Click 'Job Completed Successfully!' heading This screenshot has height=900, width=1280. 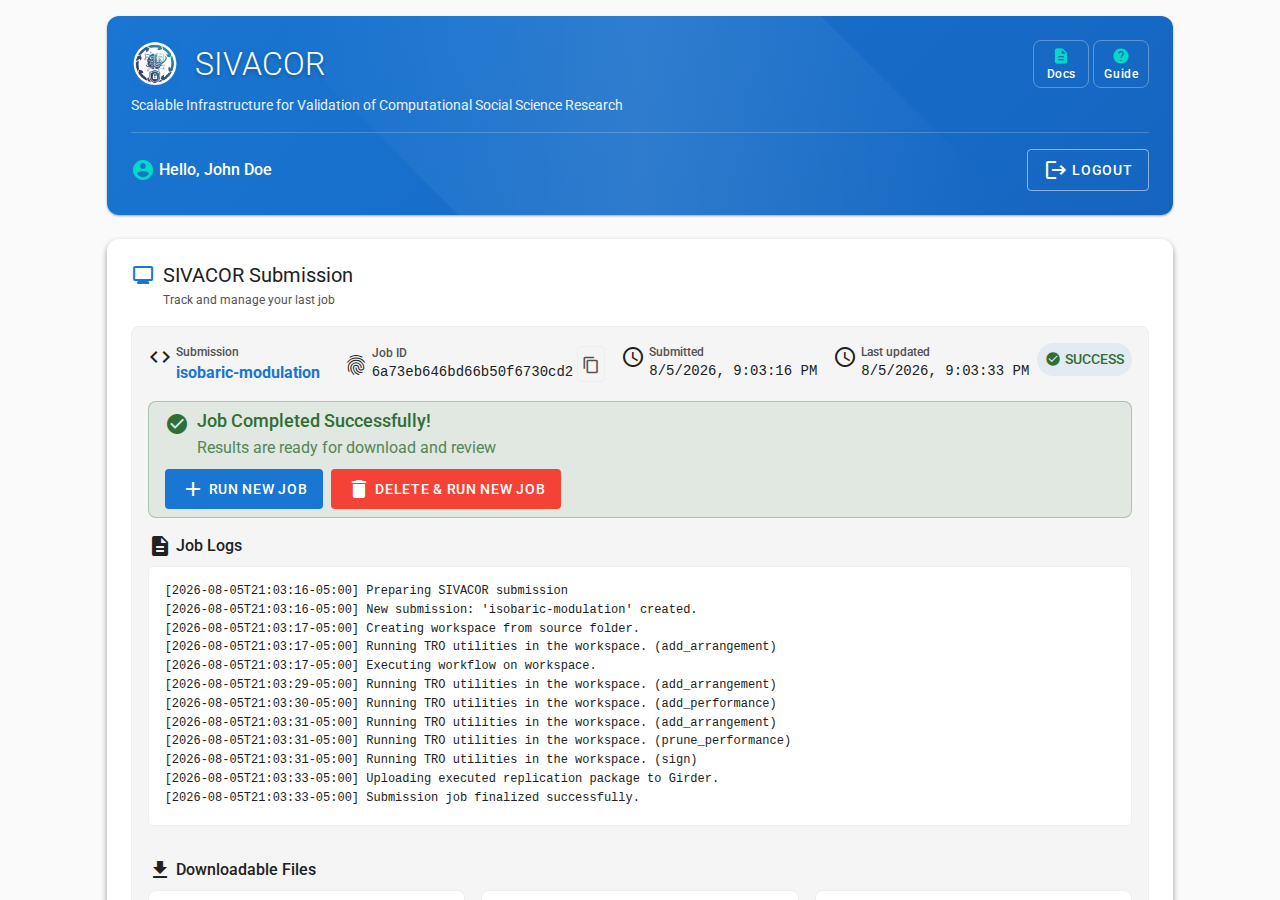click(314, 421)
